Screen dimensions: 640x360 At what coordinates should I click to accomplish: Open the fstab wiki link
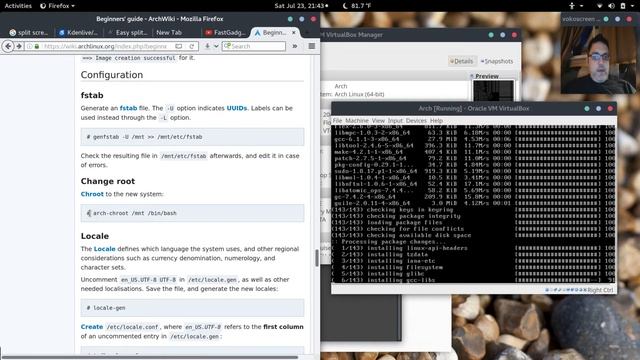click(128, 108)
